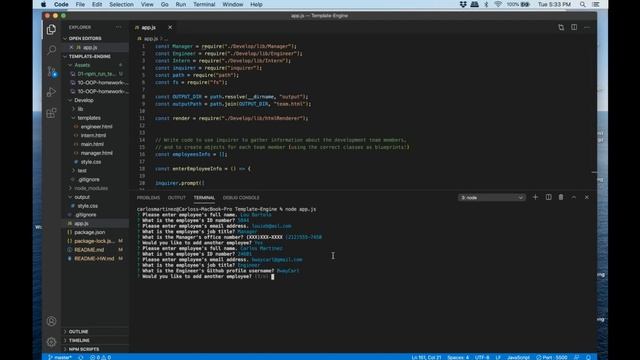The height and width of the screenshot is (360, 640).
Task: Close the terminal panel
Action: tap(587, 197)
